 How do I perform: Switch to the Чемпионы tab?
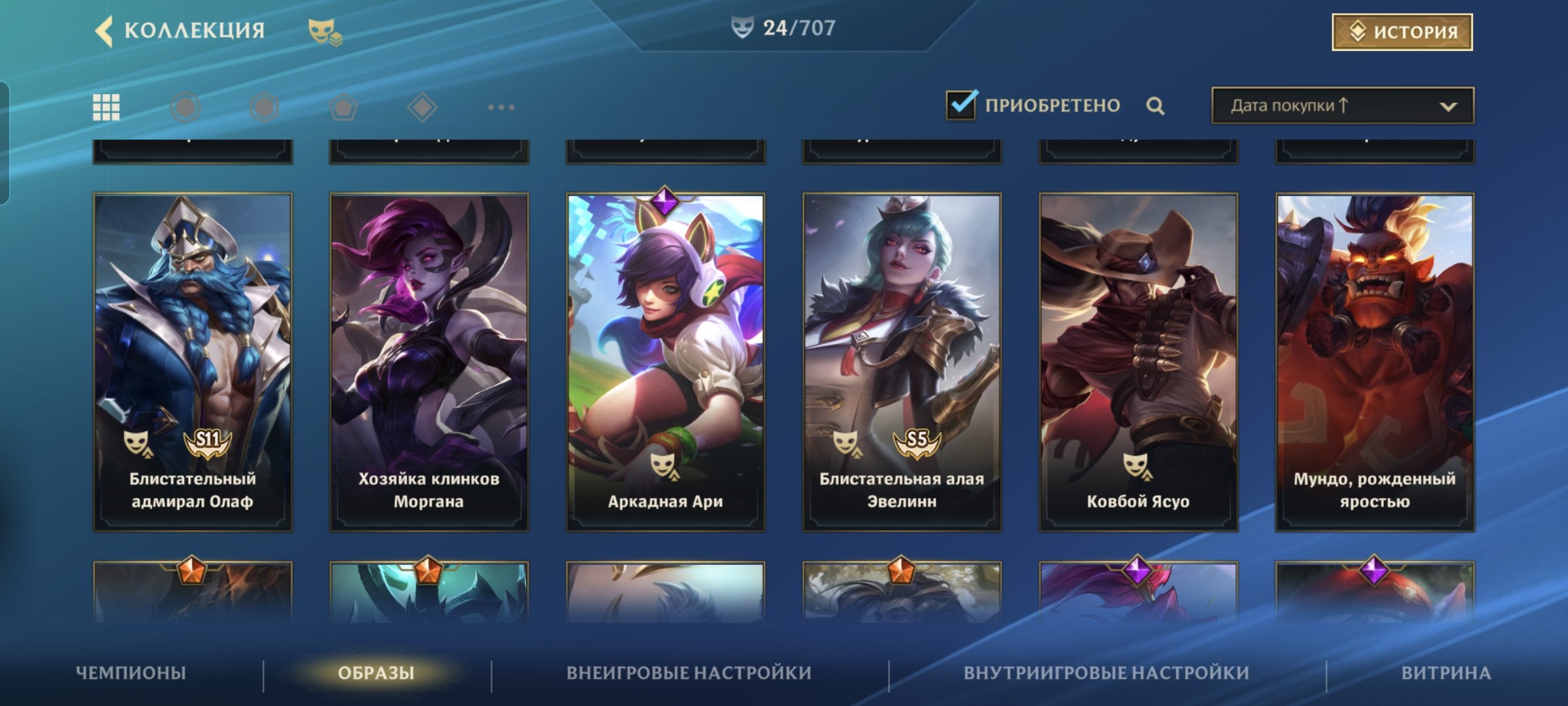131,673
